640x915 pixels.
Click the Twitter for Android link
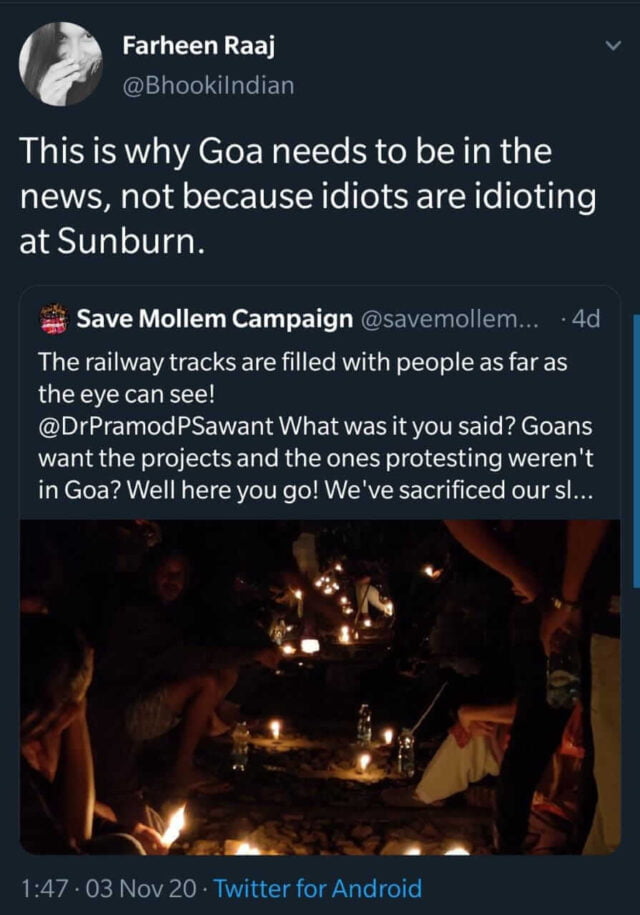[x=318, y=888]
